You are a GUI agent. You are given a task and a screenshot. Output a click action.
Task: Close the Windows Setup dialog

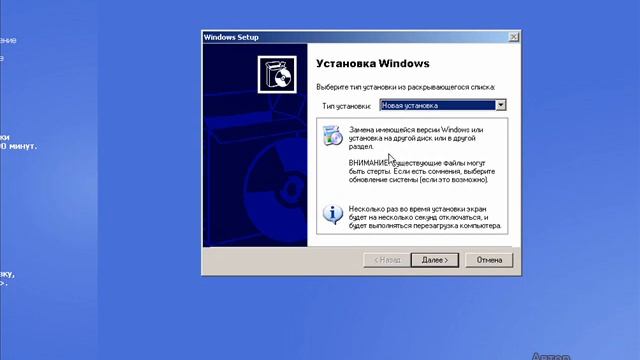pos(513,37)
